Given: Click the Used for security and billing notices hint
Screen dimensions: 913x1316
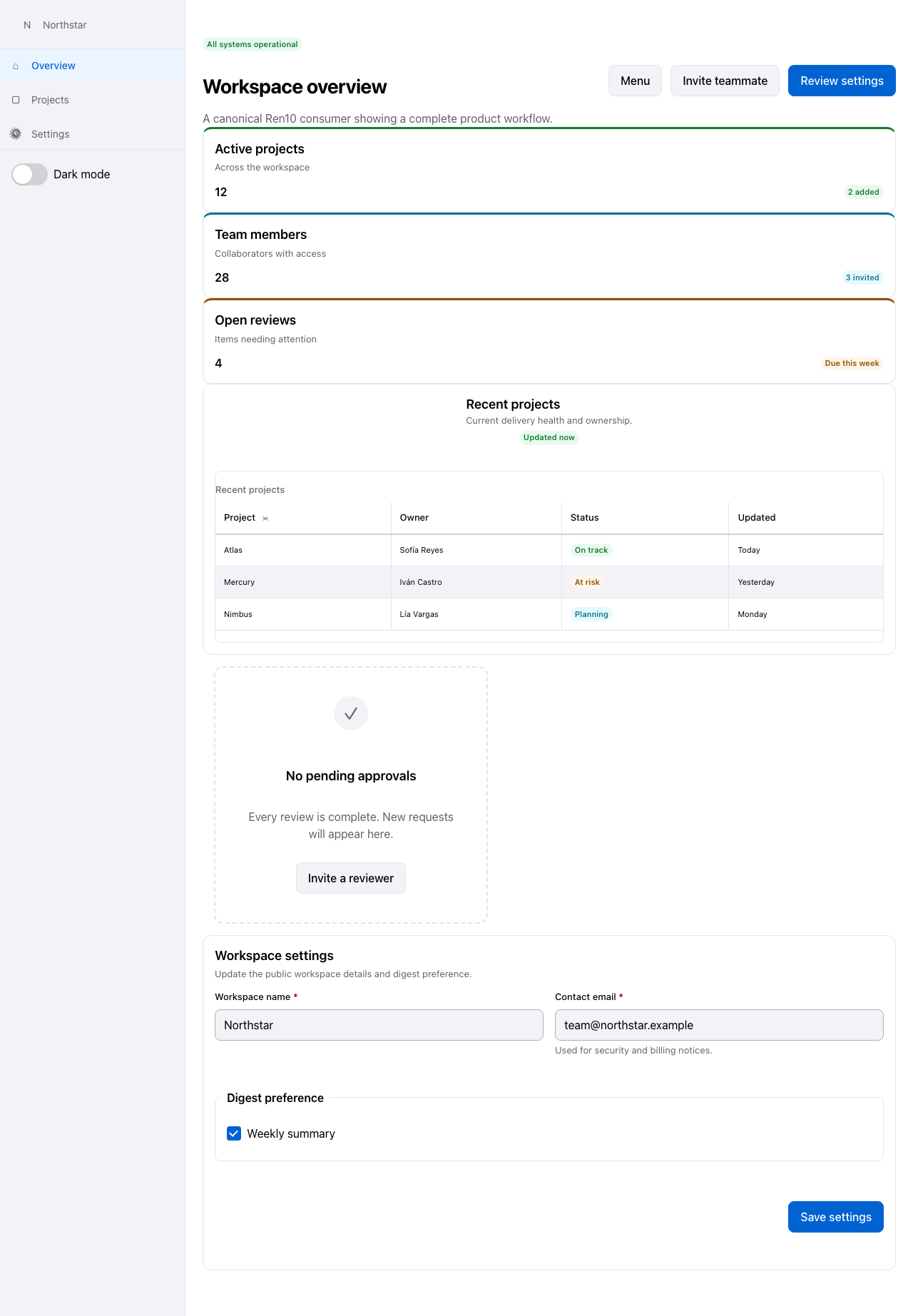Looking at the screenshot, I should (633, 1051).
